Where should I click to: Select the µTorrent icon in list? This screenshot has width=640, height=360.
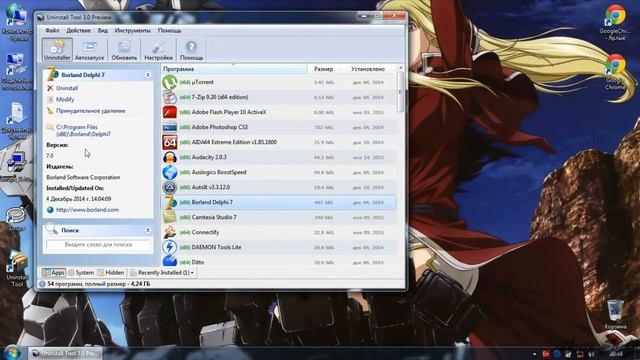(x=169, y=82)
